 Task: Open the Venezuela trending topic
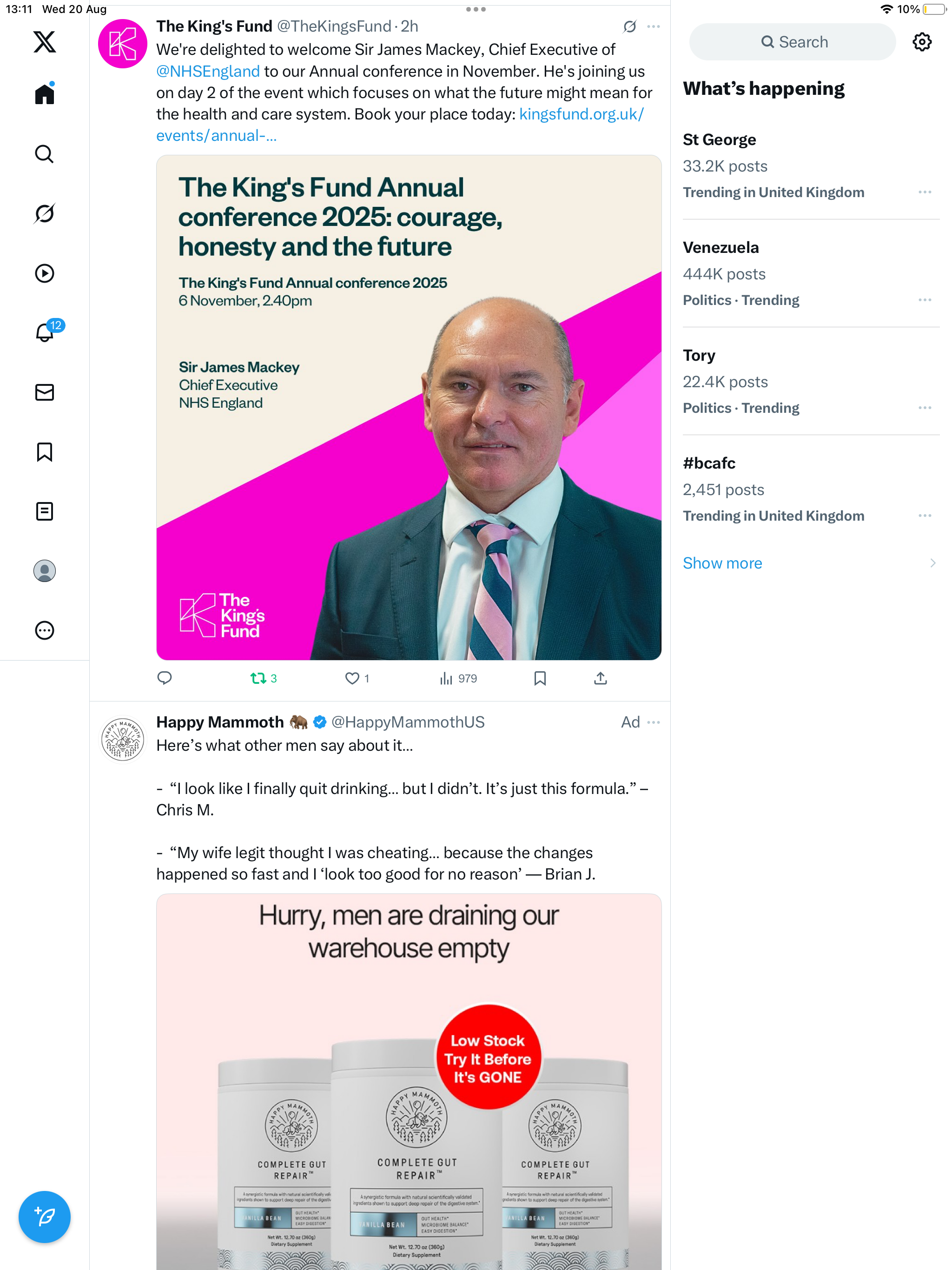pyautogui.click(x=721, y=247)
